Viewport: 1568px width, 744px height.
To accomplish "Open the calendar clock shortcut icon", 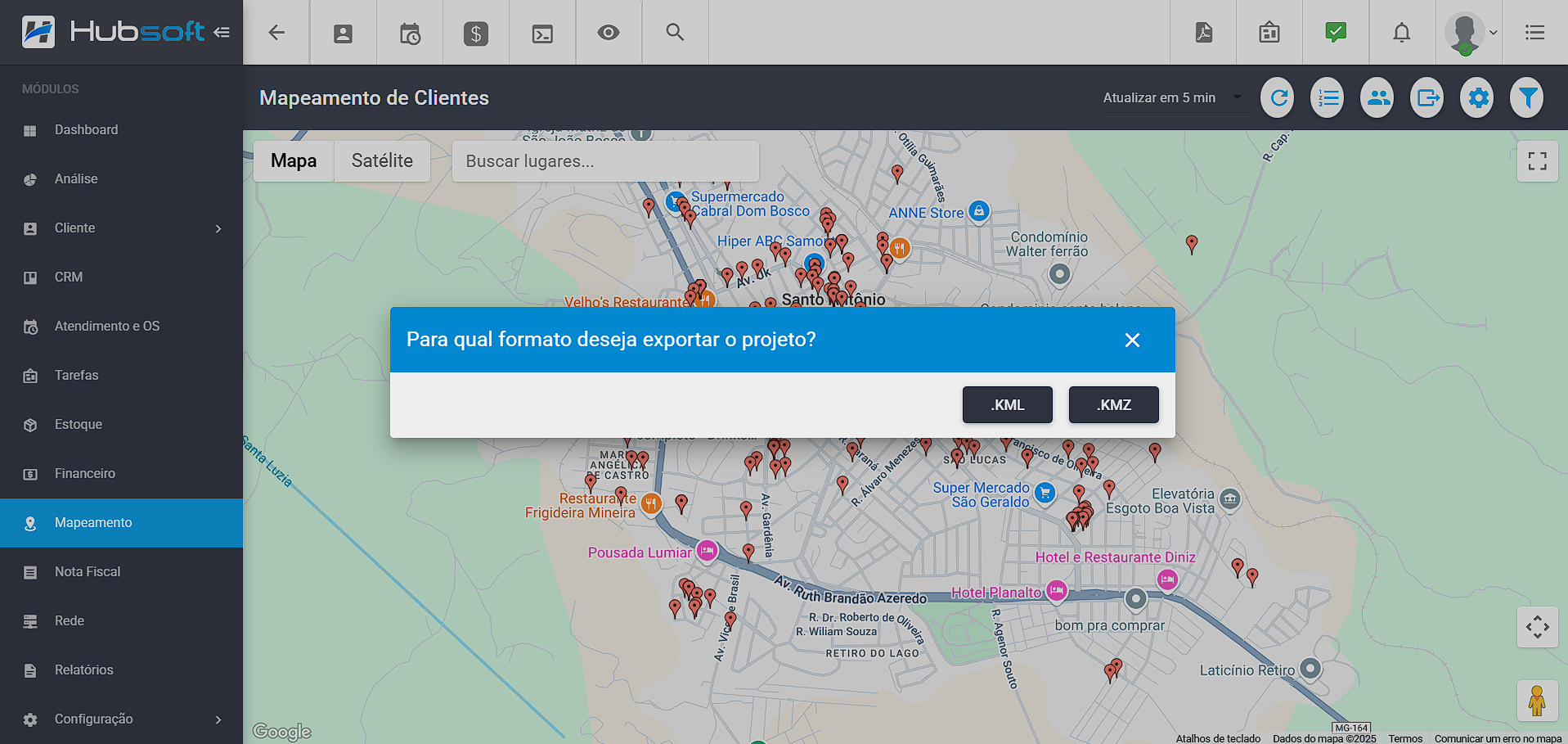I will point(410,33).
